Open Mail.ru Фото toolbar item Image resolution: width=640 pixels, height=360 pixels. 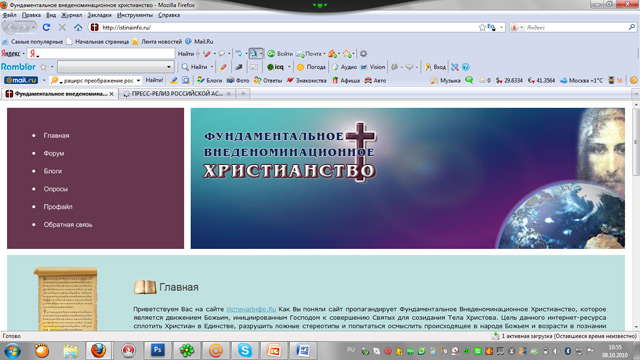click(x=238, y=80)
